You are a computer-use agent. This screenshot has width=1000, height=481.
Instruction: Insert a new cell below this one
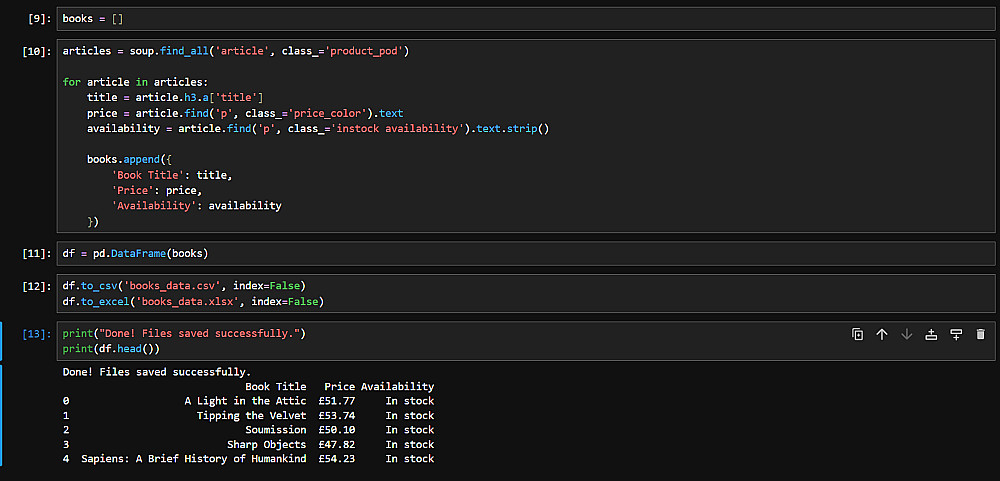point(955,334)
